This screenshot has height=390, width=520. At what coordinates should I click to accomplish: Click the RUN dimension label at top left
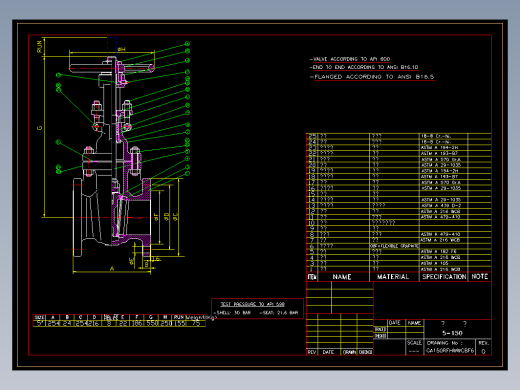40,47
